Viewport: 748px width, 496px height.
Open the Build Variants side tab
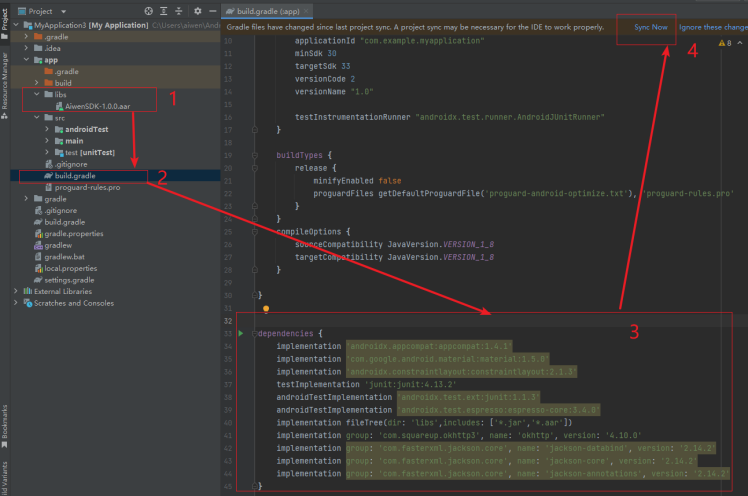tap(5, 478)
